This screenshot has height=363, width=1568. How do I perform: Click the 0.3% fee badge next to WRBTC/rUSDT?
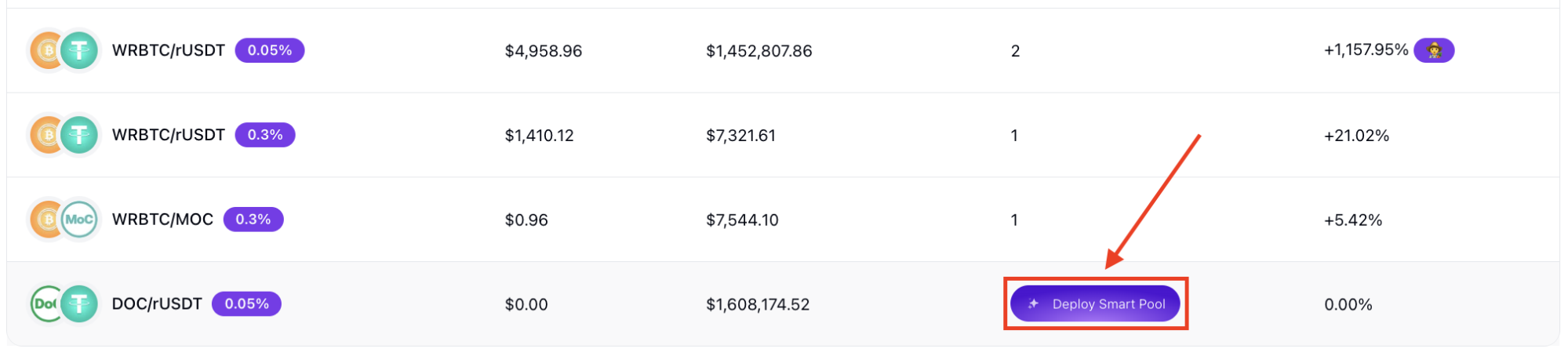[265, 135]
